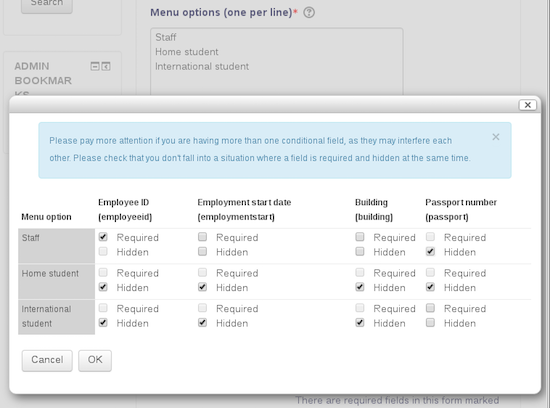This screenshot has width=550, height=408.
Task: Check Required for International student Passport number
Action: [430, 308]
